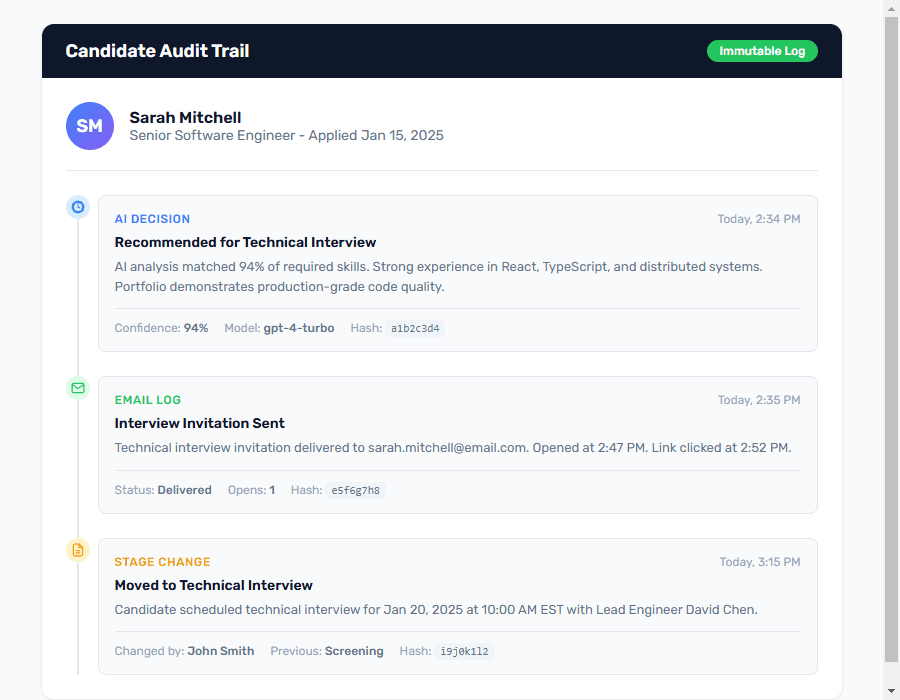Toggle the Immutable Log status badge
Screen dimensions: 900x700
pyautogui.click(x=762, y=50)
